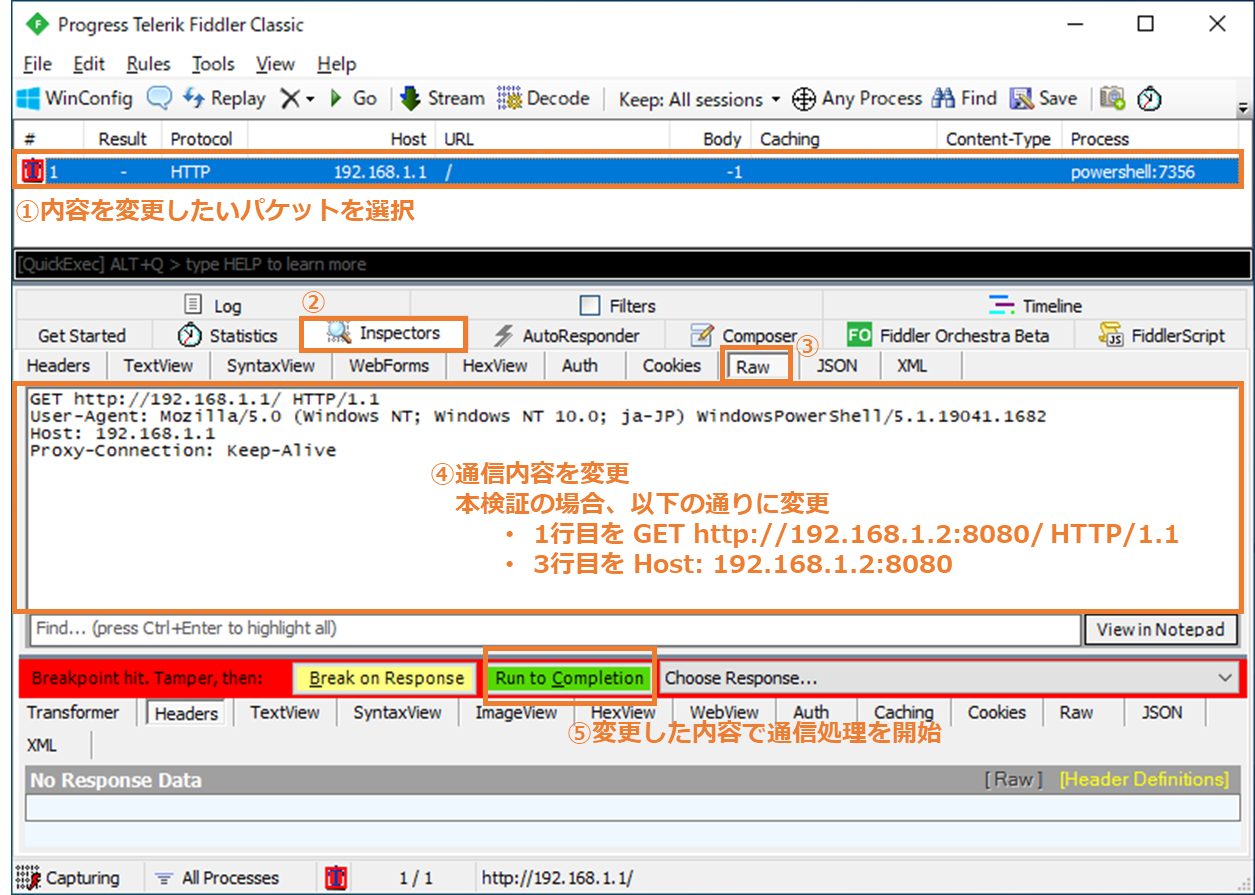
Task: Open the Rules menu
Action: [x=148, y=64]
